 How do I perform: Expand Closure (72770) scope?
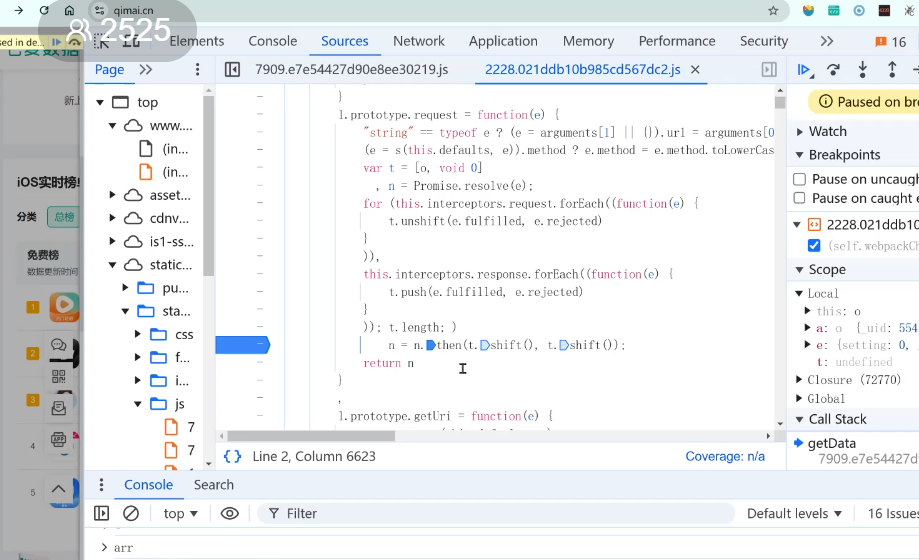[x=799, y=380]
